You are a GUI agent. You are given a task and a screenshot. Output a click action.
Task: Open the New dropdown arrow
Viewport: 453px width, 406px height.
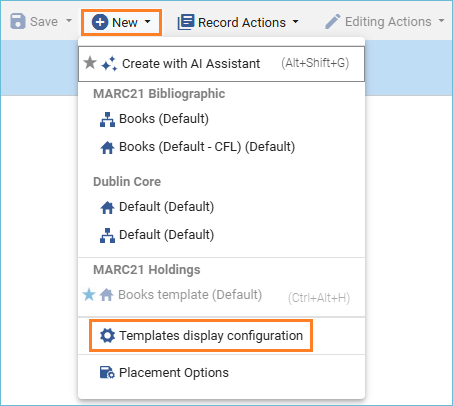click(x=147, y=22)
